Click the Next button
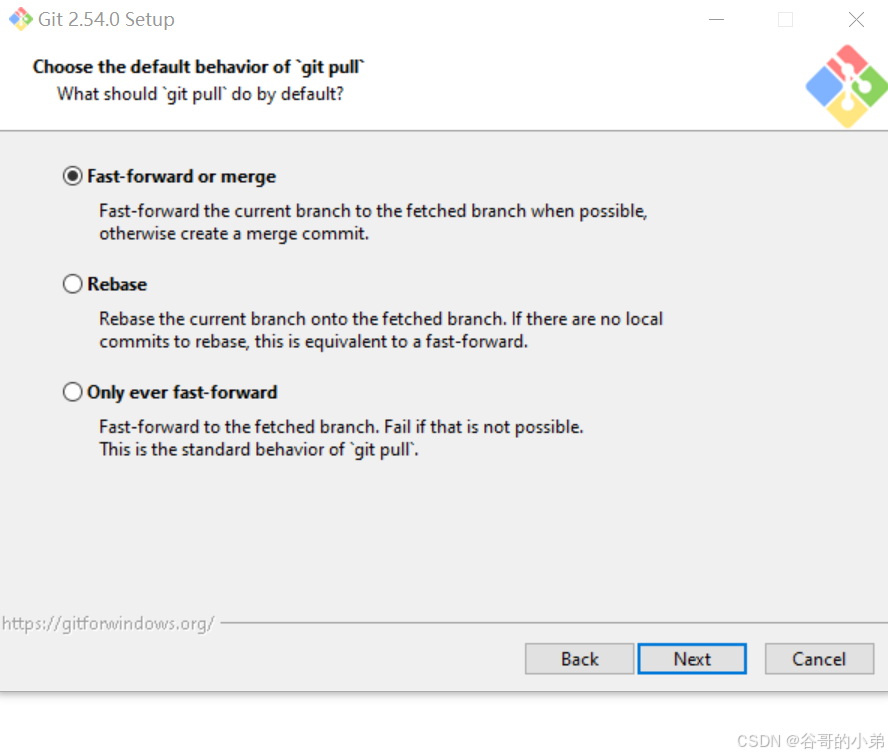 point(692,659)
